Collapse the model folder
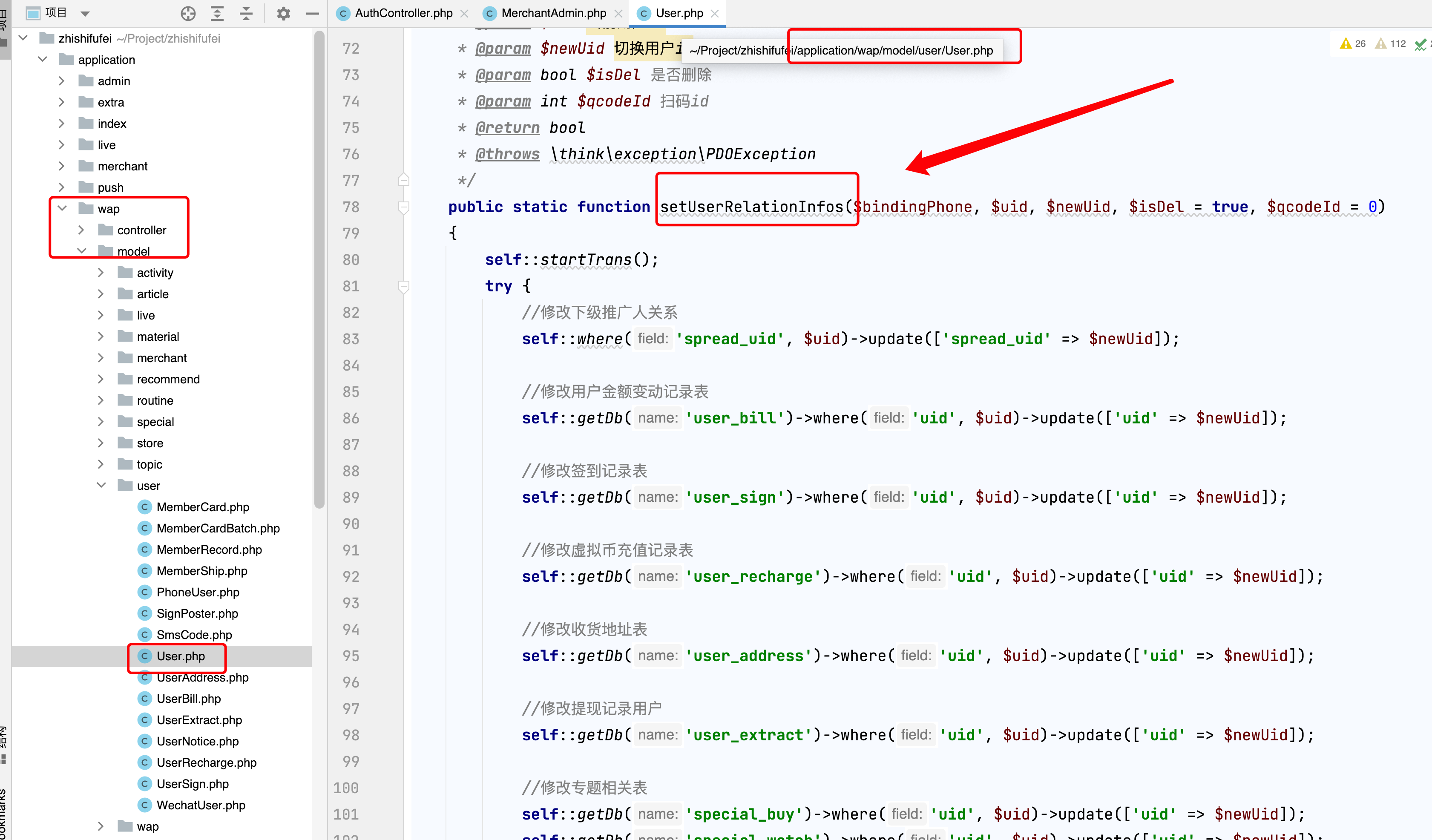The image size is (1432, 840). [x=81, y=250]
